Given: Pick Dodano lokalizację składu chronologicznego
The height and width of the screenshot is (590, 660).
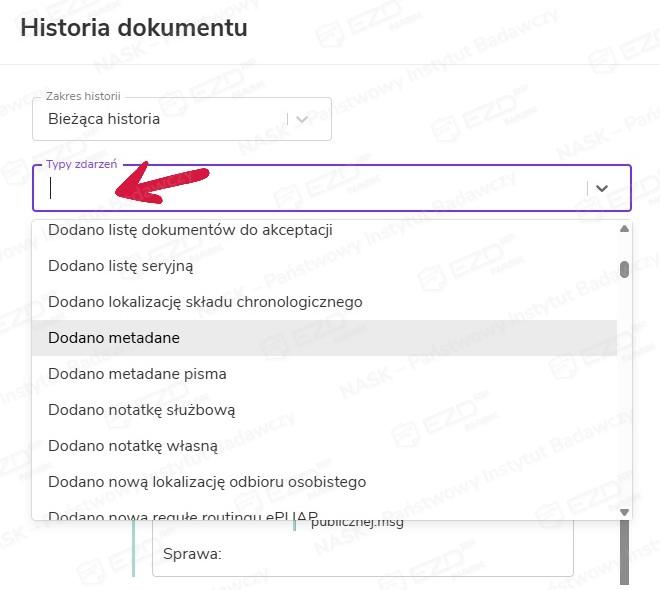Looking at the screenshot, I should pos(205,302).
